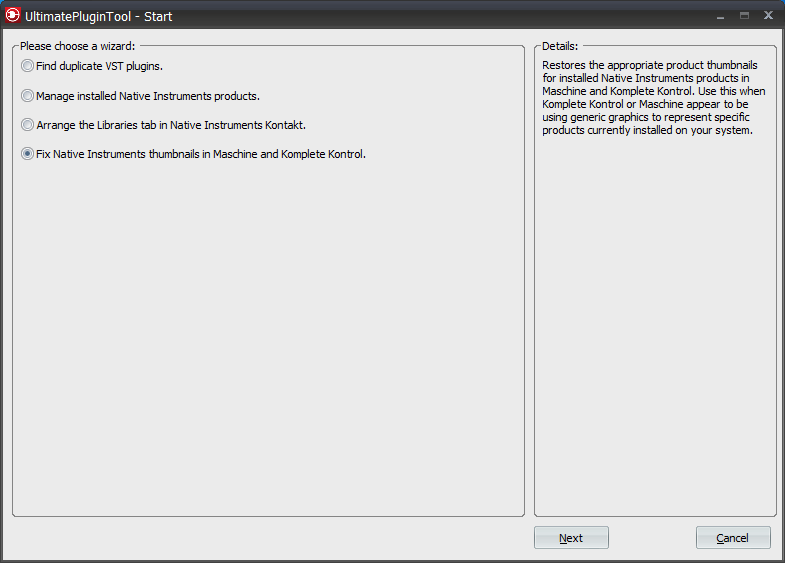Click the UltimatePluginTool red app icon
Viewport: 785px width, 563px height.
(13, 16)
